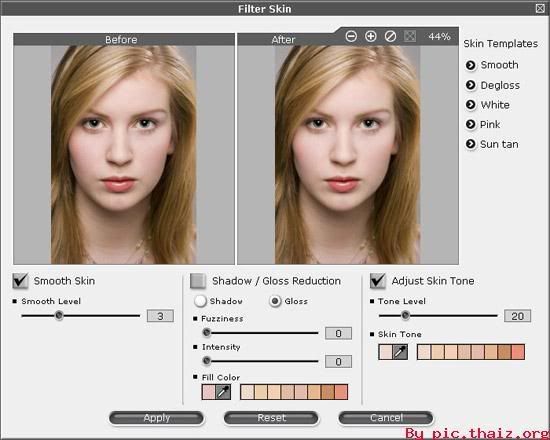Image resolution: width=550 pixels, height=440 pixels.
Task: Click the Apply button
Action: [156, 418]
